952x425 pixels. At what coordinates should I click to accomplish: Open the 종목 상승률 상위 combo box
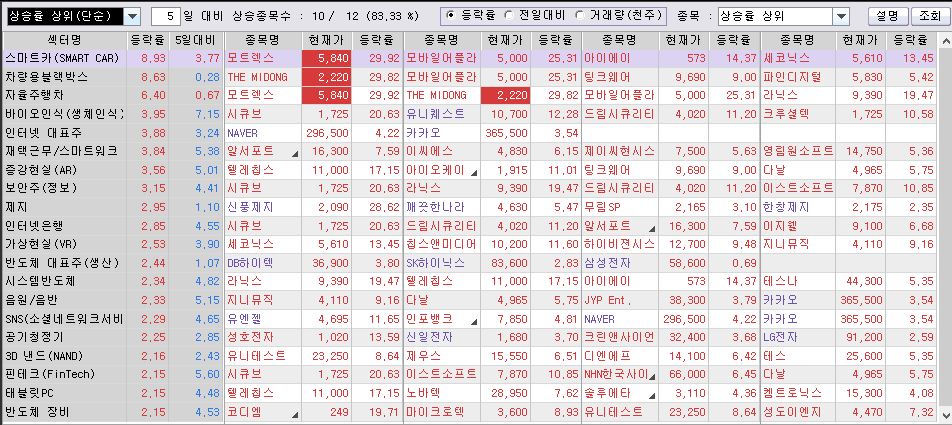click(783, 16)
